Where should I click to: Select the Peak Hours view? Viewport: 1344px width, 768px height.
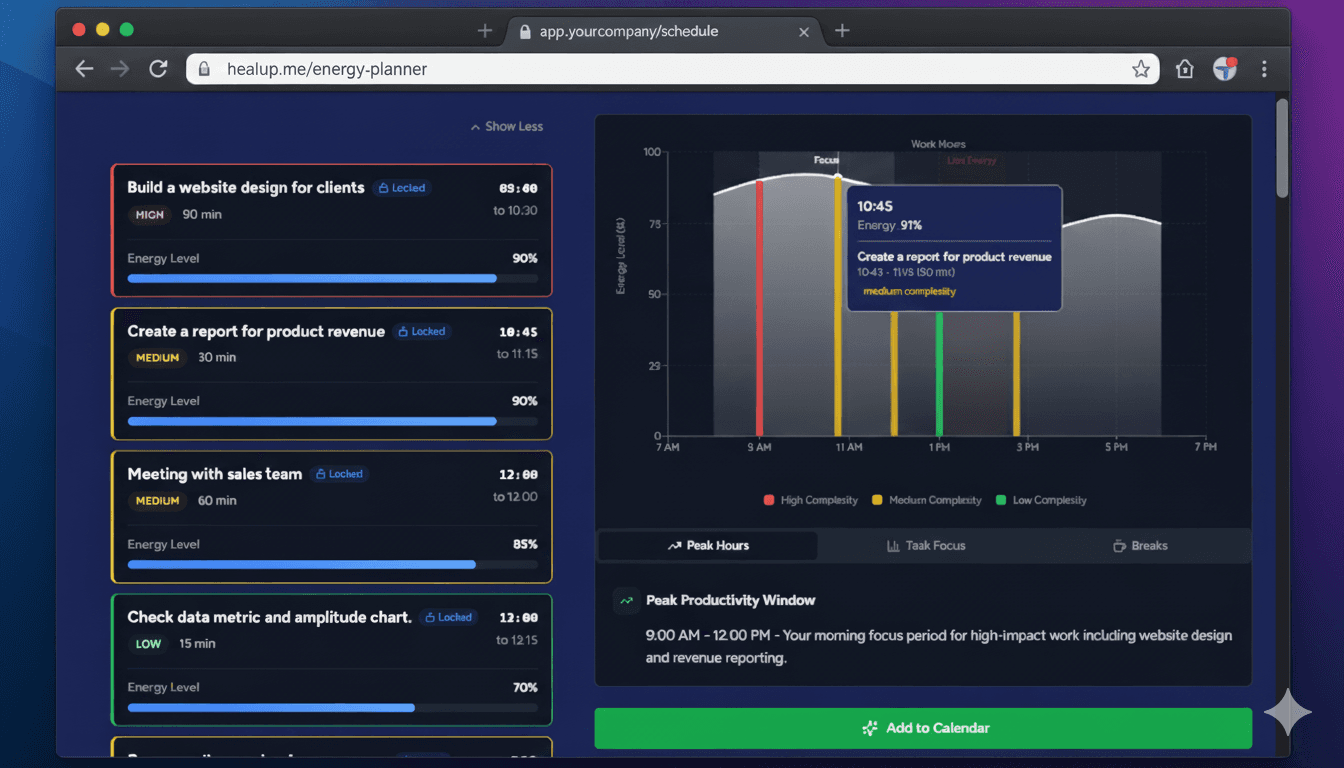[706, 545]
